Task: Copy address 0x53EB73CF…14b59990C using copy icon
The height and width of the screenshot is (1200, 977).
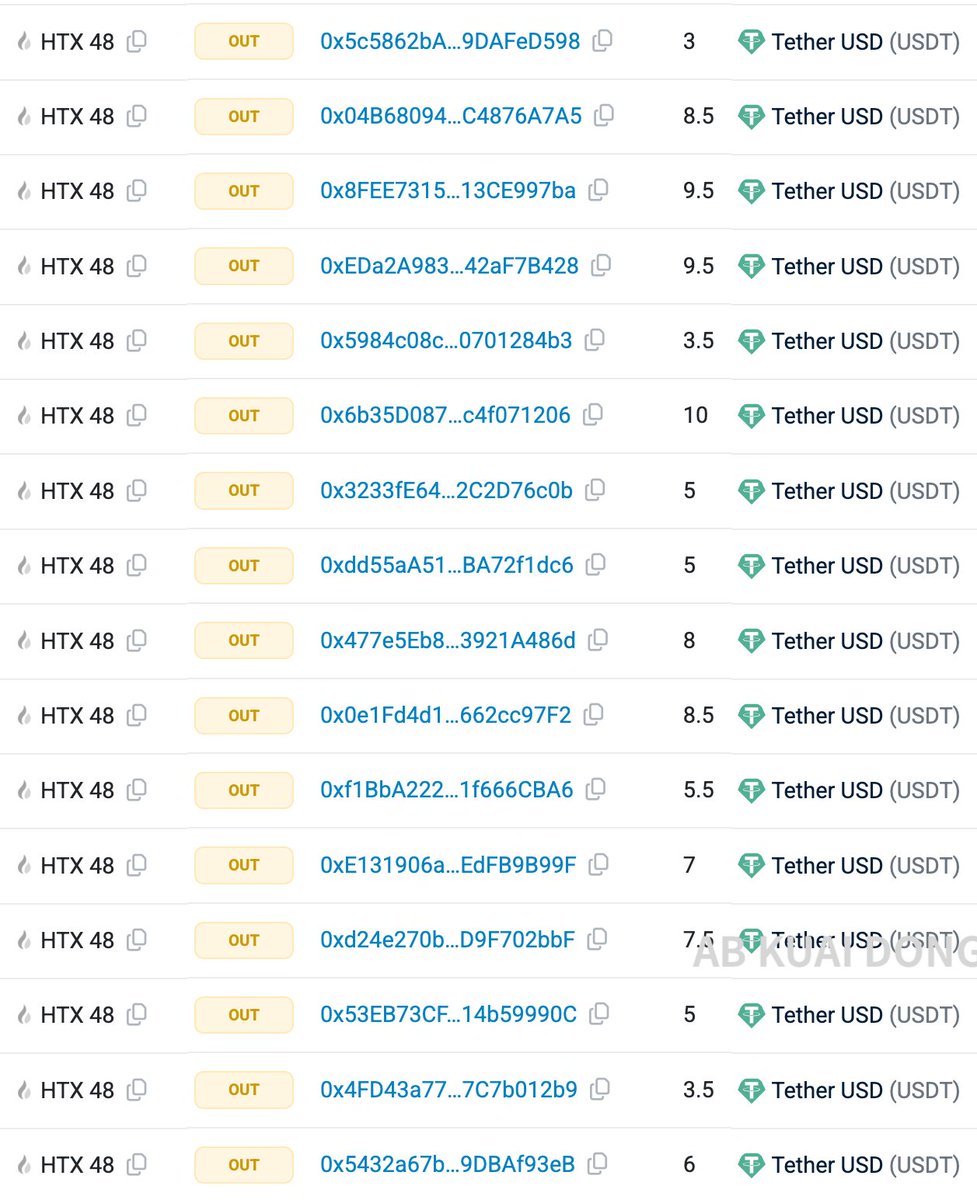Action: tap(599, 1015)
